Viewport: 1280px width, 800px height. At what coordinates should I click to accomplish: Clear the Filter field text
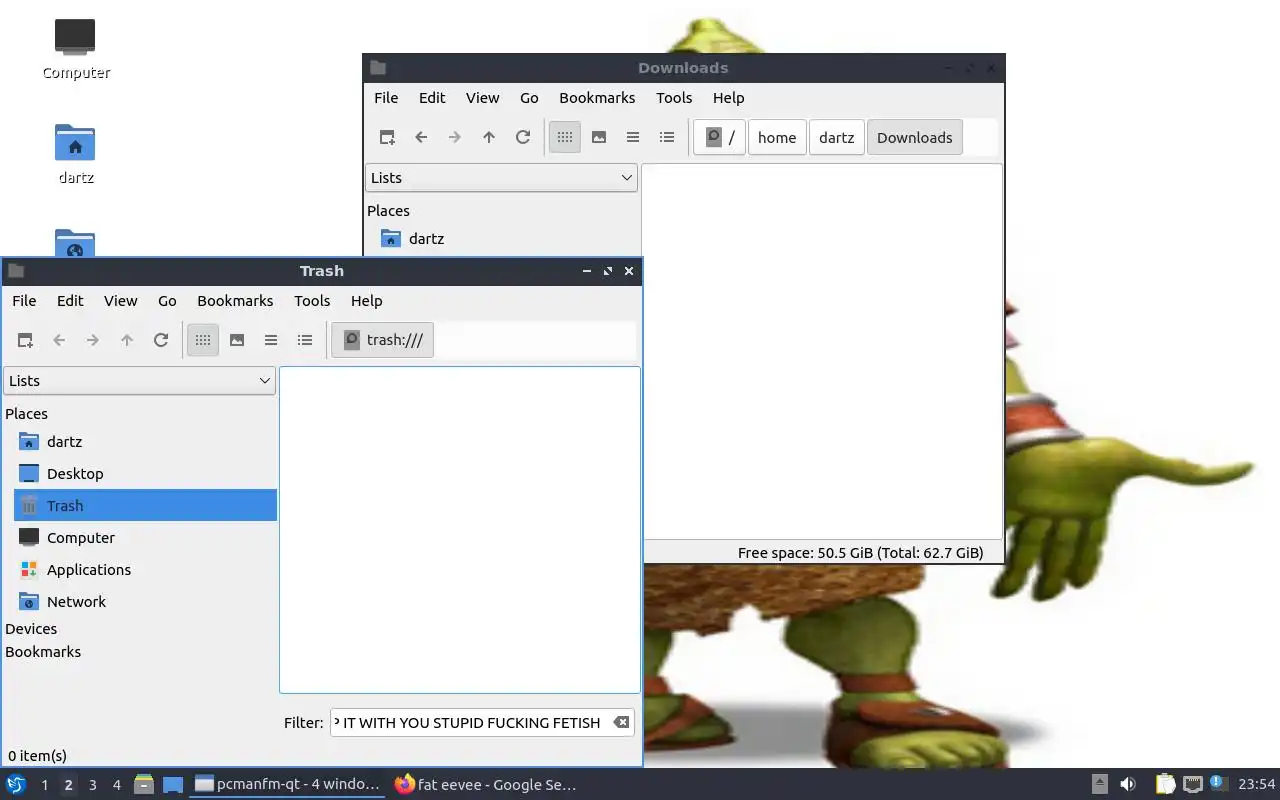pos(621,723)
